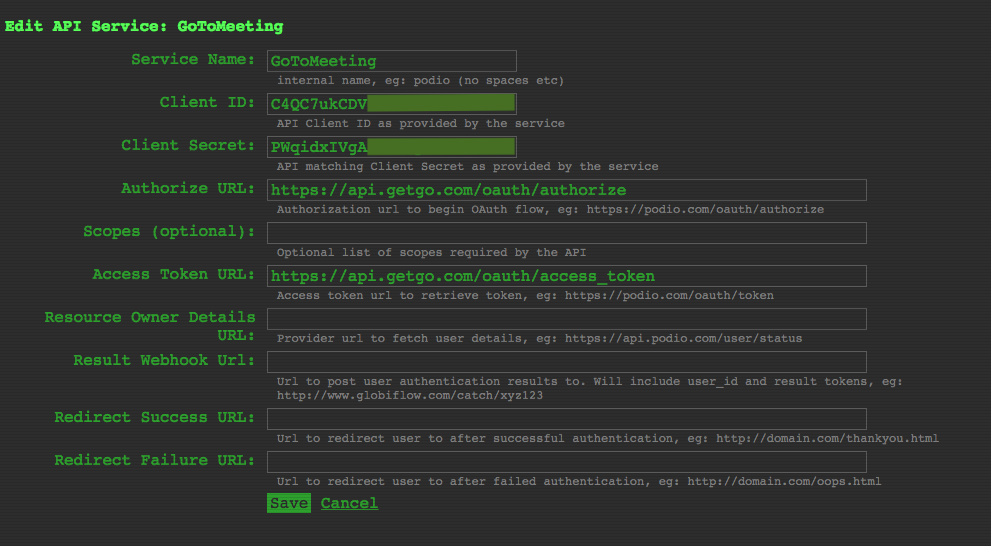The width and height of the screenshot is (991, 546).
Task: Click the Result Webhook Url input field
Action: point(567,362)
